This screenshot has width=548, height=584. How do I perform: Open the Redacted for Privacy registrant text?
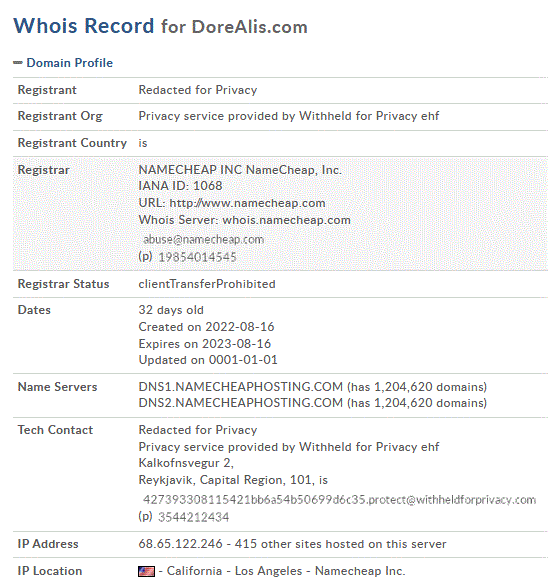[x=198, y=90]
